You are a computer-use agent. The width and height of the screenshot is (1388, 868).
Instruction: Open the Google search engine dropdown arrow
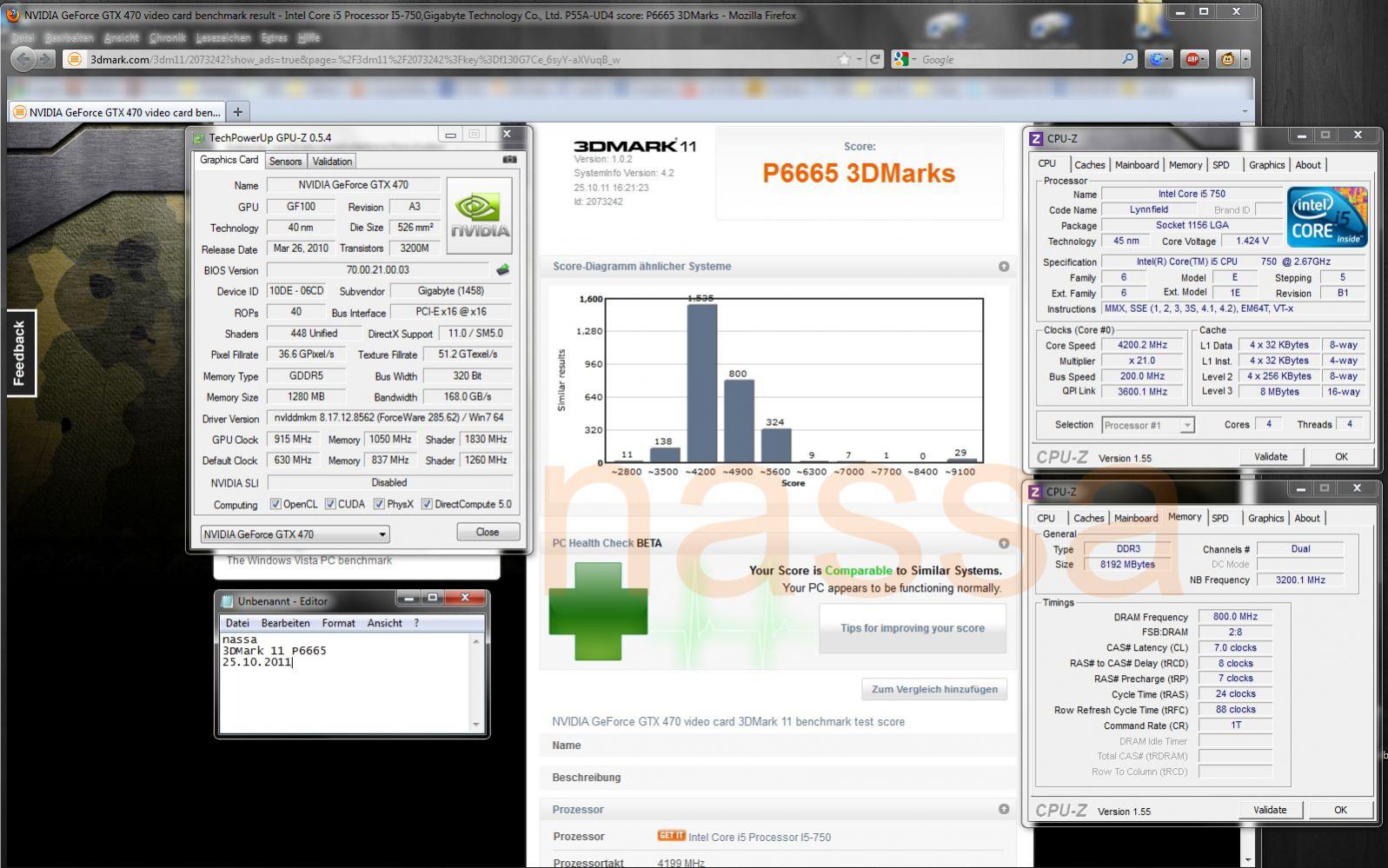tap(914, 59)
